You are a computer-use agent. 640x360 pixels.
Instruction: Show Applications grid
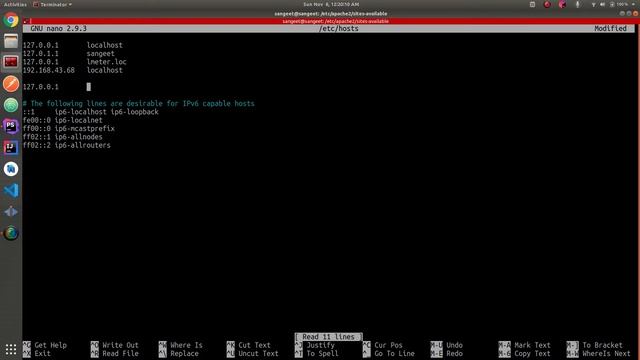tap(11, 349)
